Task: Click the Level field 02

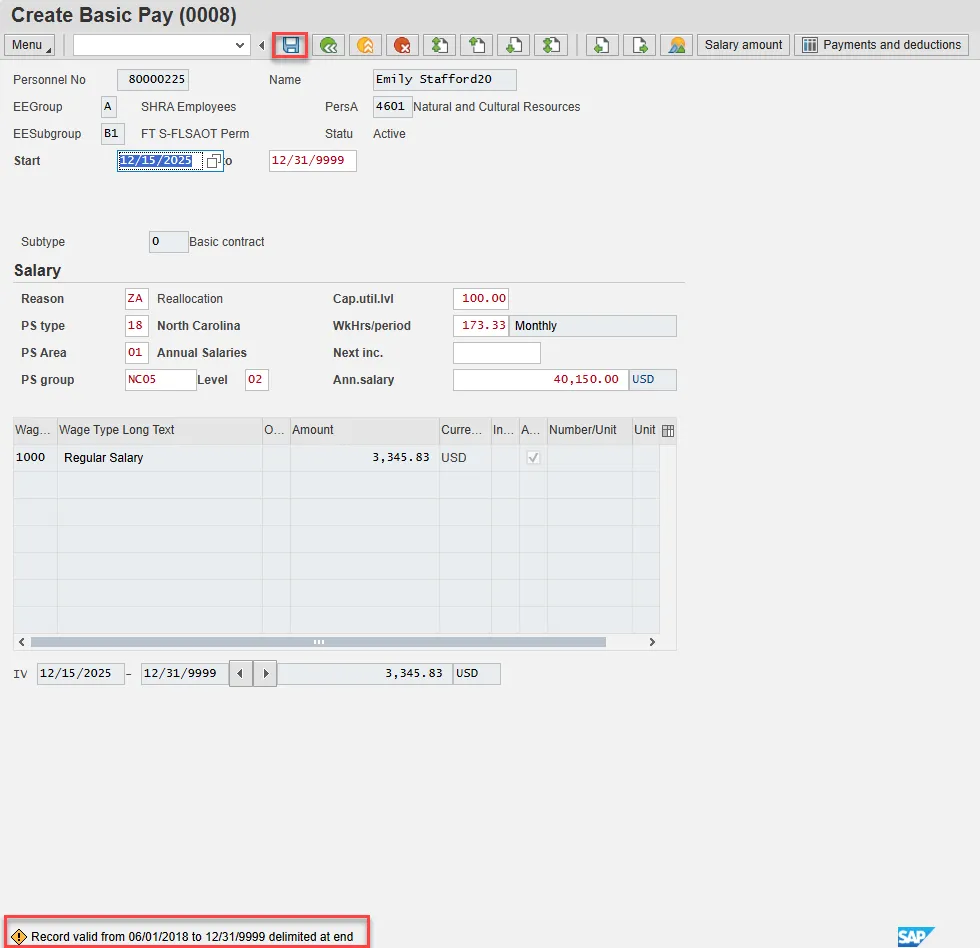Action: point(257,379)
